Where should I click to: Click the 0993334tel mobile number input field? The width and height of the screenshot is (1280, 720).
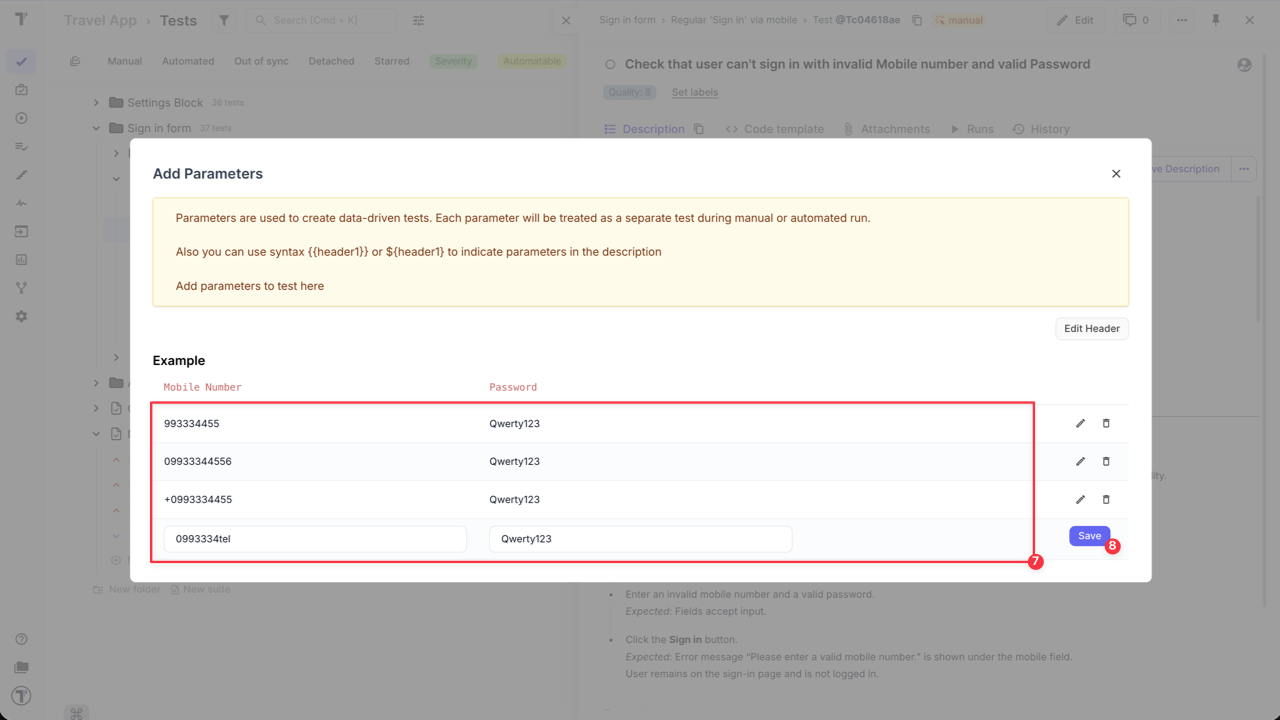coord(315,538)
